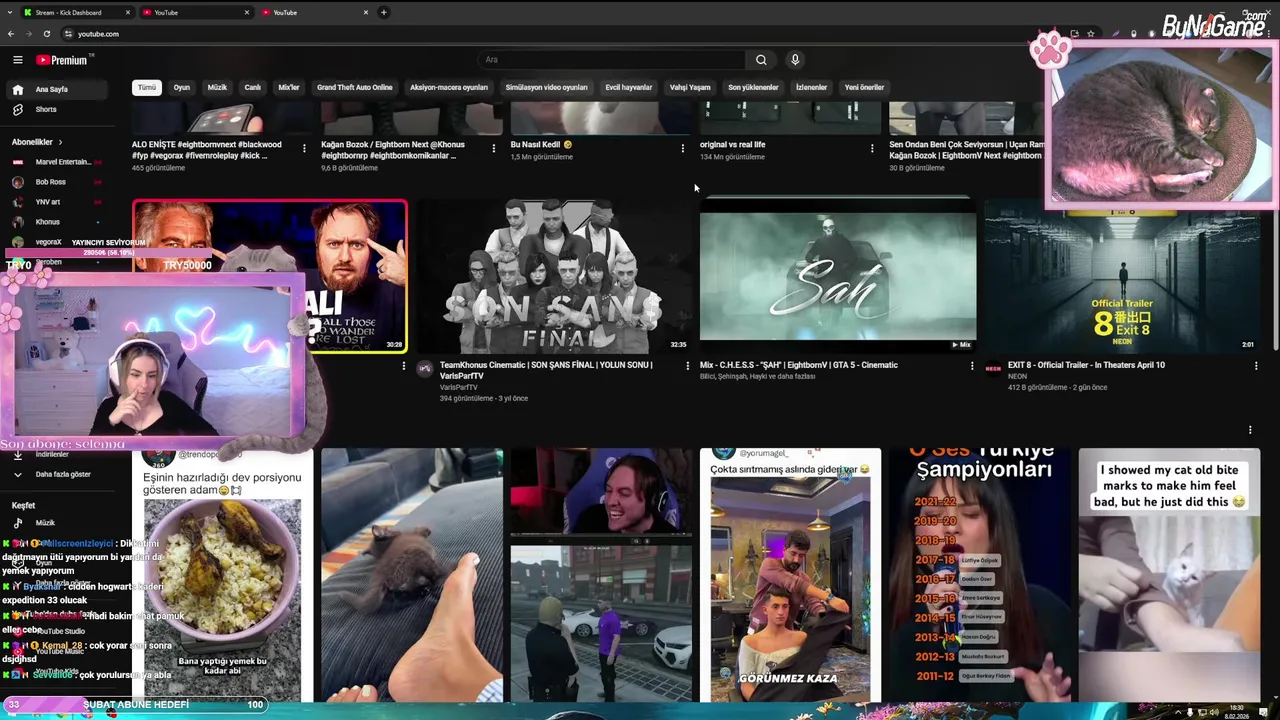
Task: Open EXIT 8 Official Trailer title
Action: point(1086,365)
